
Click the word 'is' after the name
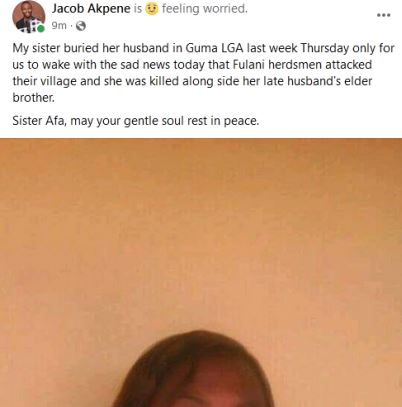(138, 9)
